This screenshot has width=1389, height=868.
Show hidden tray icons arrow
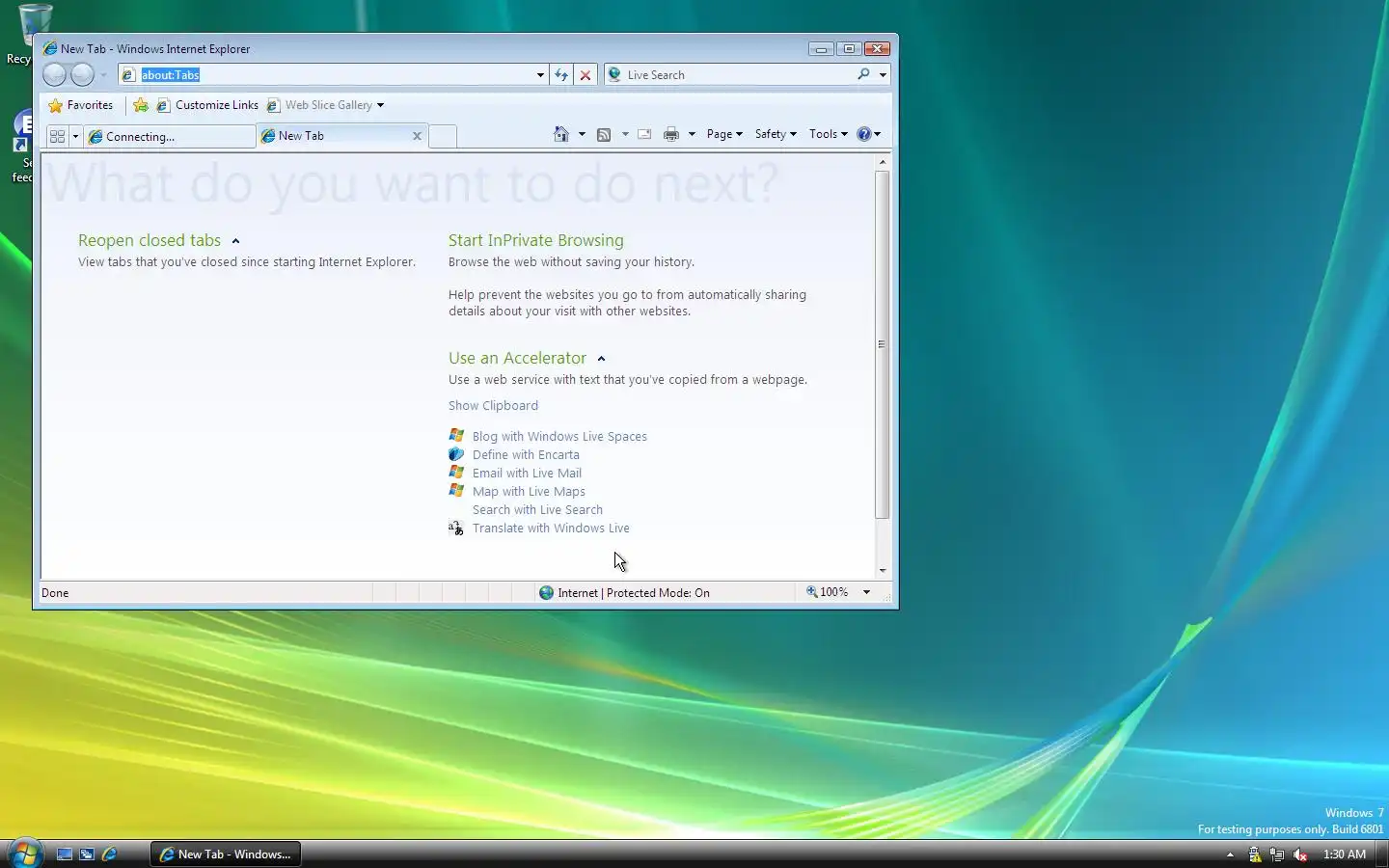[1230, 854]
